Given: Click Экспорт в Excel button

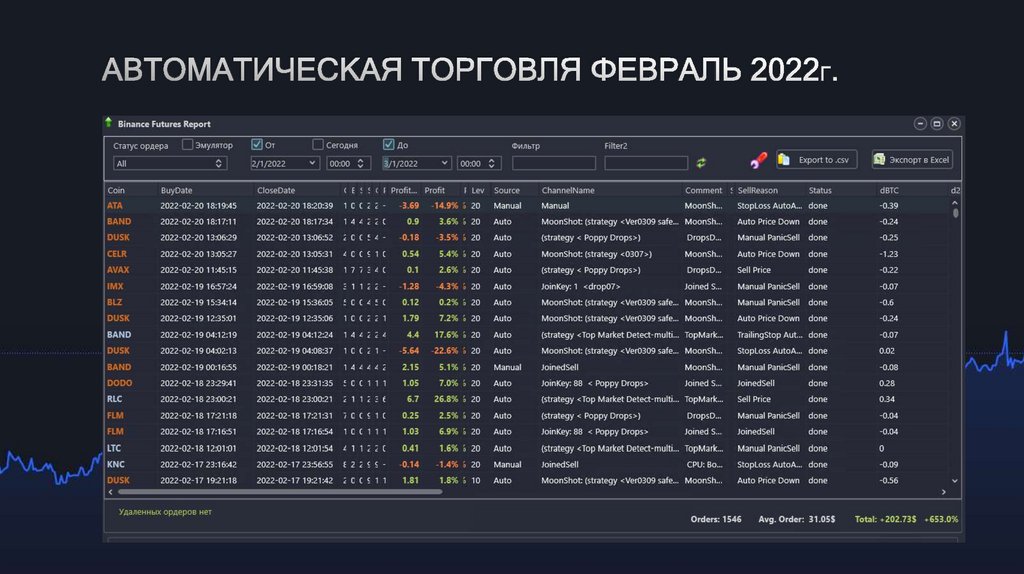Looking at the screenshot, I should coord(912,160).
